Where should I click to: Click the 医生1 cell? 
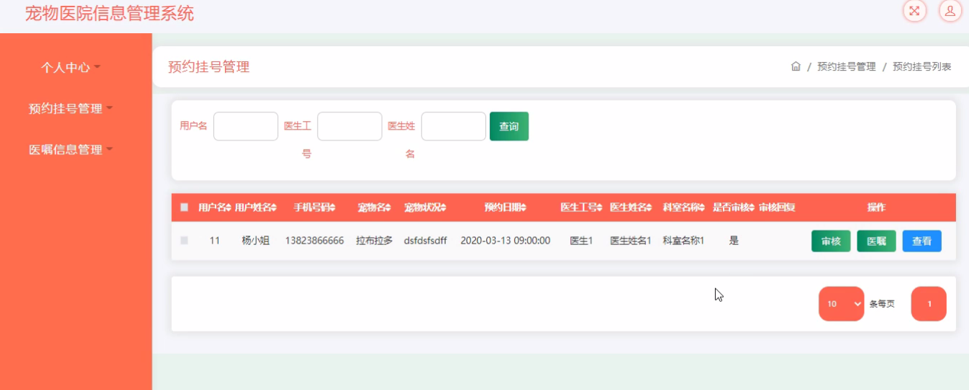point(581,240)
